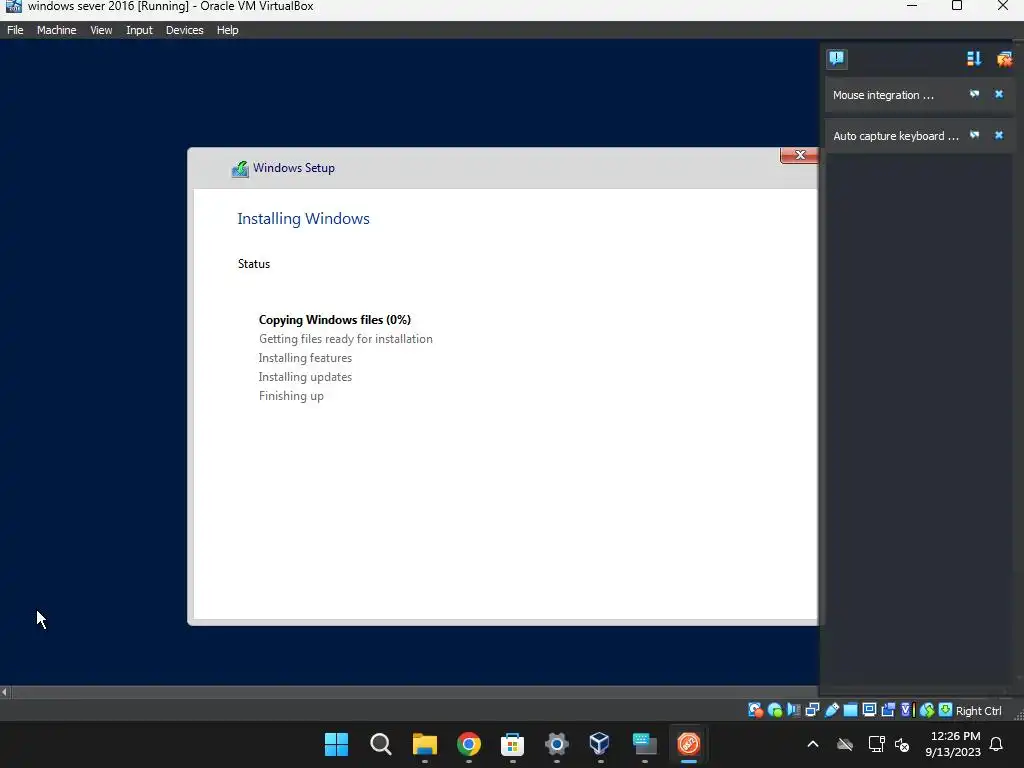Click the optical disk indicator in status bar
The height and width of the screenshot is (768, 1024).
tap(775, 711)
